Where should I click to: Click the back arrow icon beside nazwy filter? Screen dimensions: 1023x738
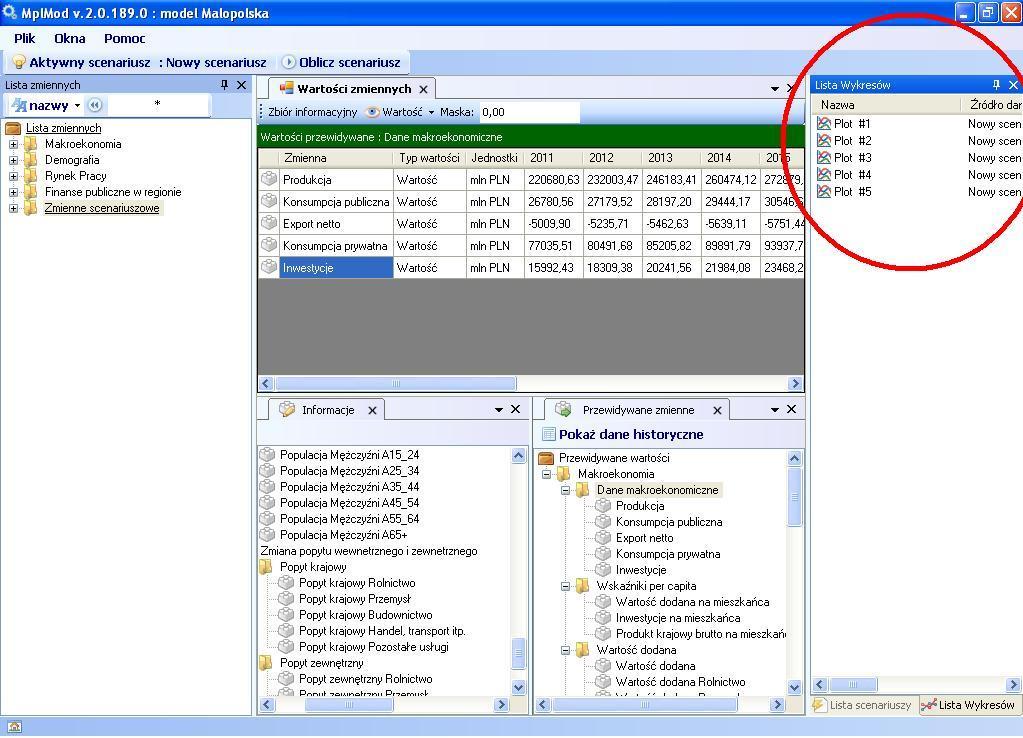point(95,105)
